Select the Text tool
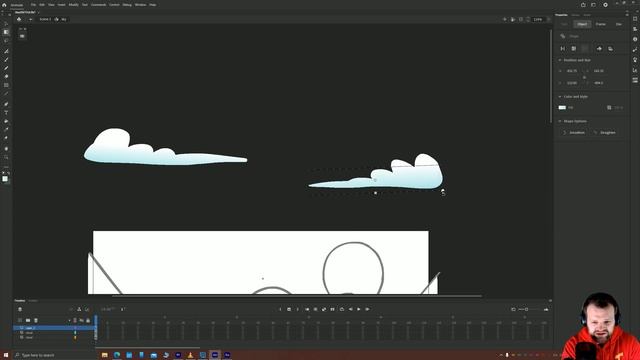 [6, 113]
